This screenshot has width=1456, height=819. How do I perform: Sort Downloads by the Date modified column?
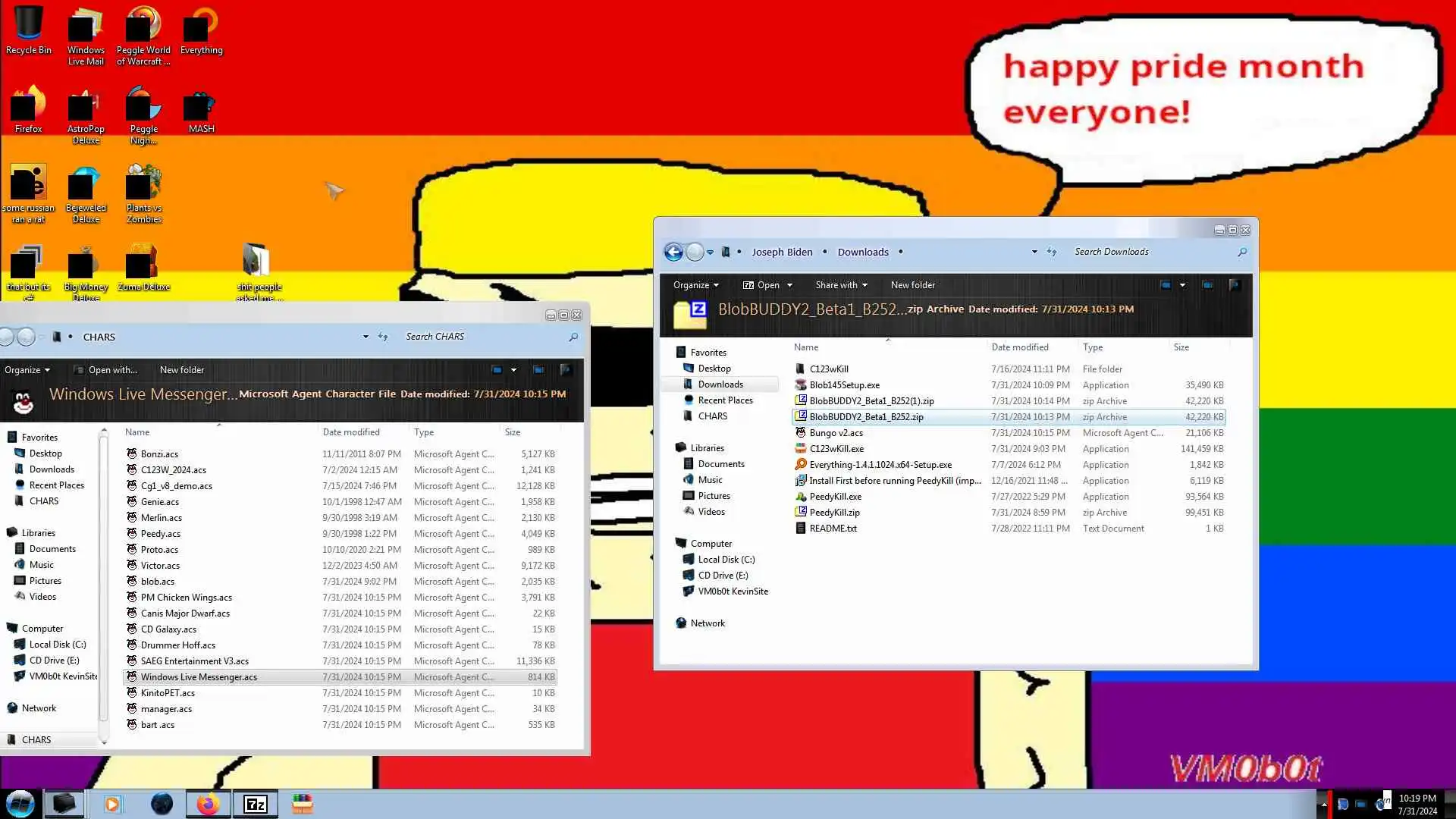pyautogui.click(x=1019, y=347)
